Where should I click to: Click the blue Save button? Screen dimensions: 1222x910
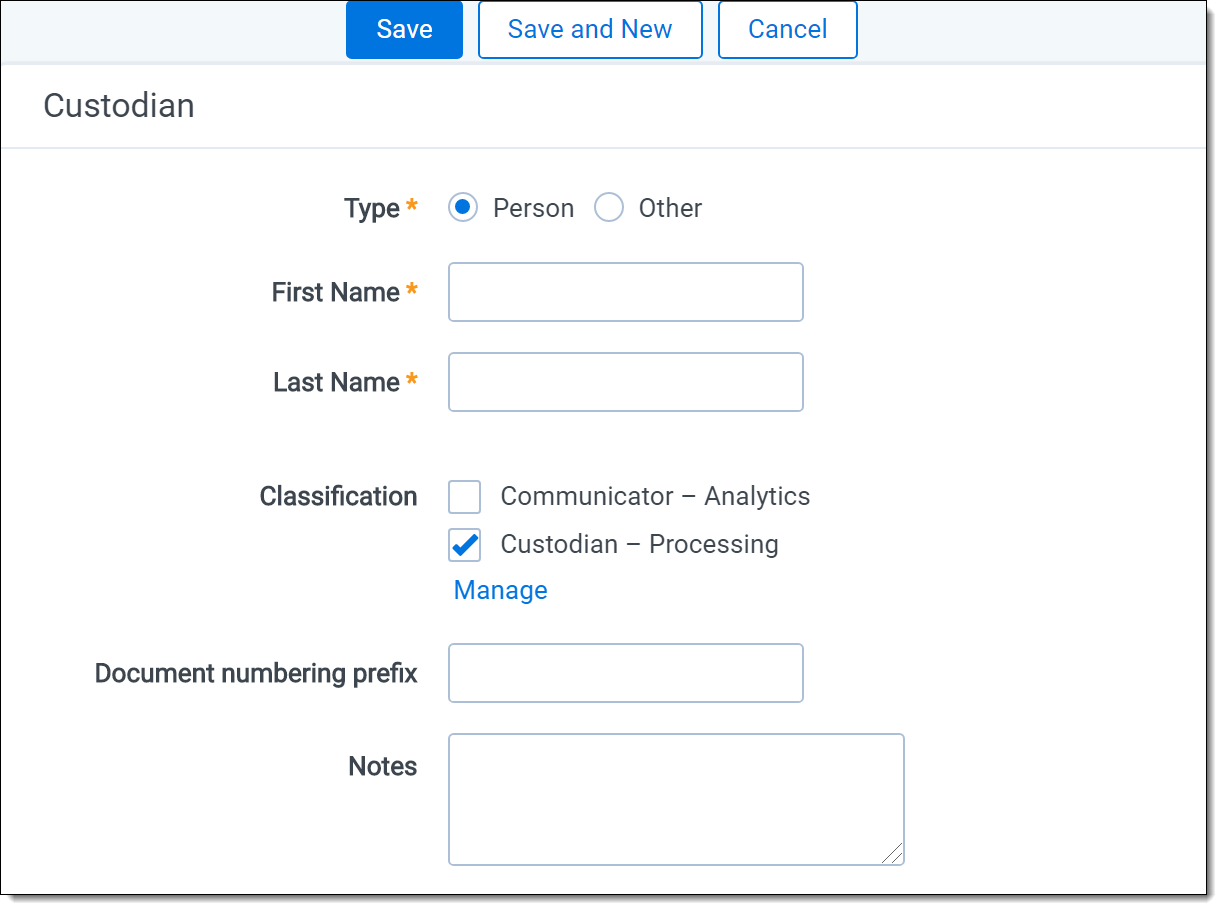404,30
